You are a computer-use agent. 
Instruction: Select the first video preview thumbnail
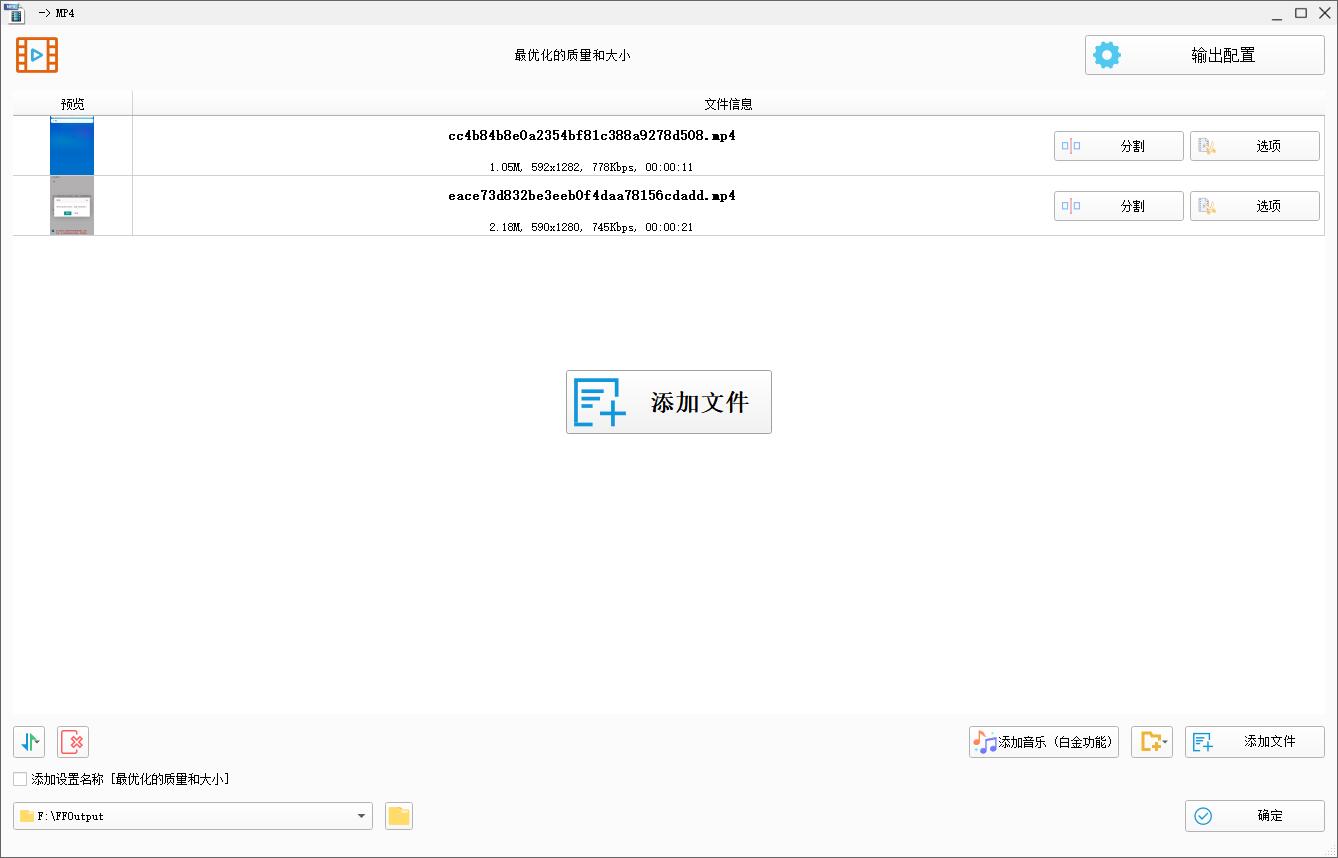pos(72,146)
